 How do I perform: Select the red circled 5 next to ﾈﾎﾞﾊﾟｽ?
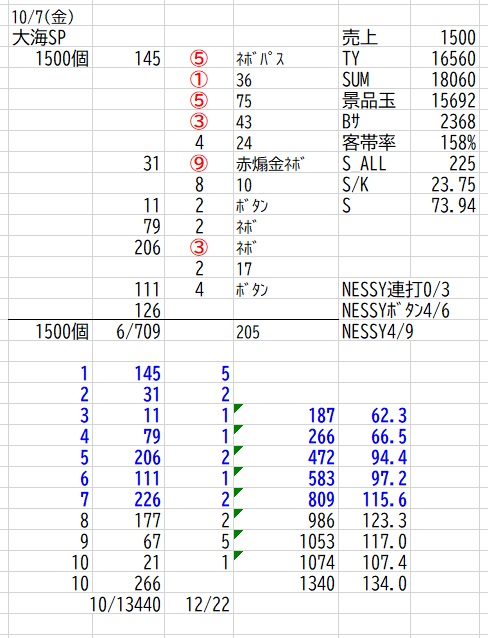(x=199, y=59)
